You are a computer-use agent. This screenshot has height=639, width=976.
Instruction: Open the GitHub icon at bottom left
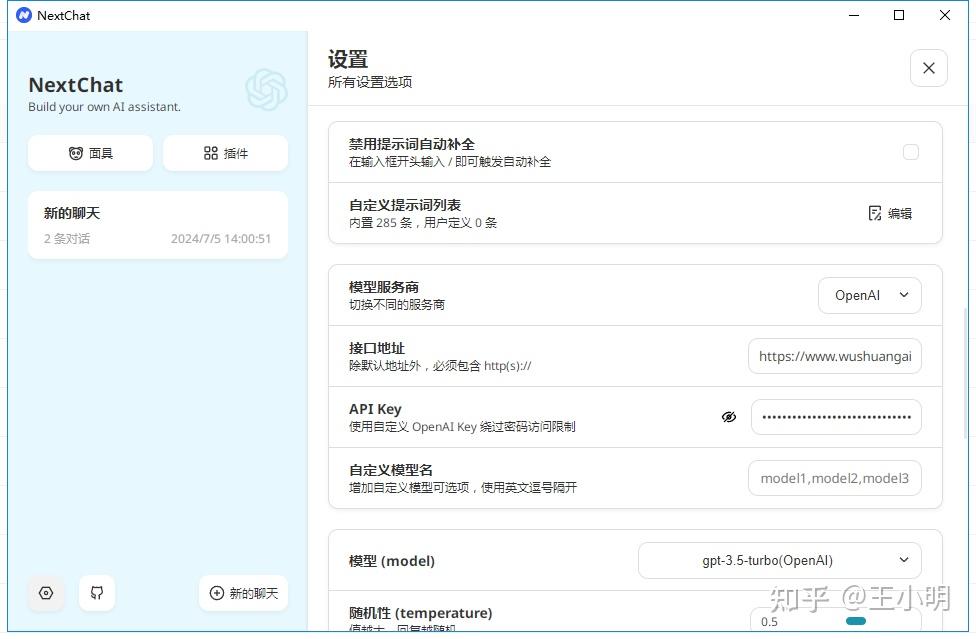[97, 593]
